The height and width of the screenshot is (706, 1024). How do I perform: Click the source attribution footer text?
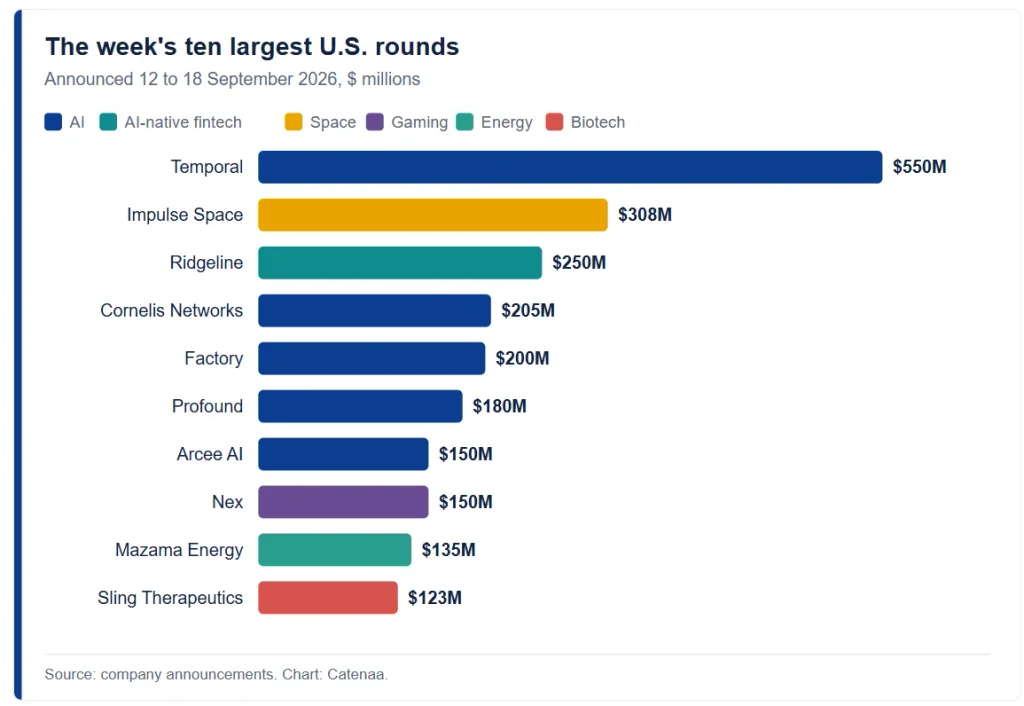[x=216, y=674]
